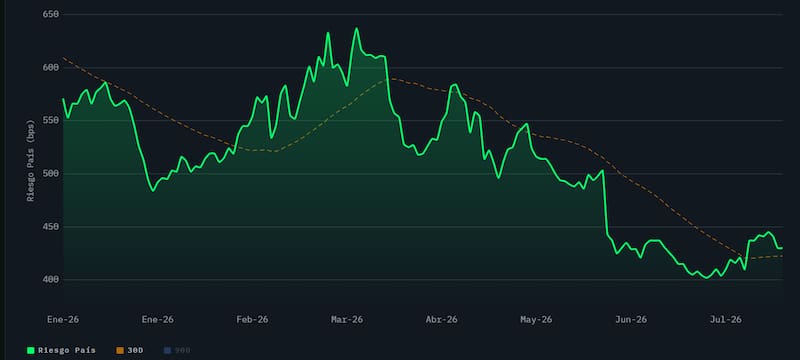Select the May-26 x-axis label
The image size is (800, 360).
point(536,320)
